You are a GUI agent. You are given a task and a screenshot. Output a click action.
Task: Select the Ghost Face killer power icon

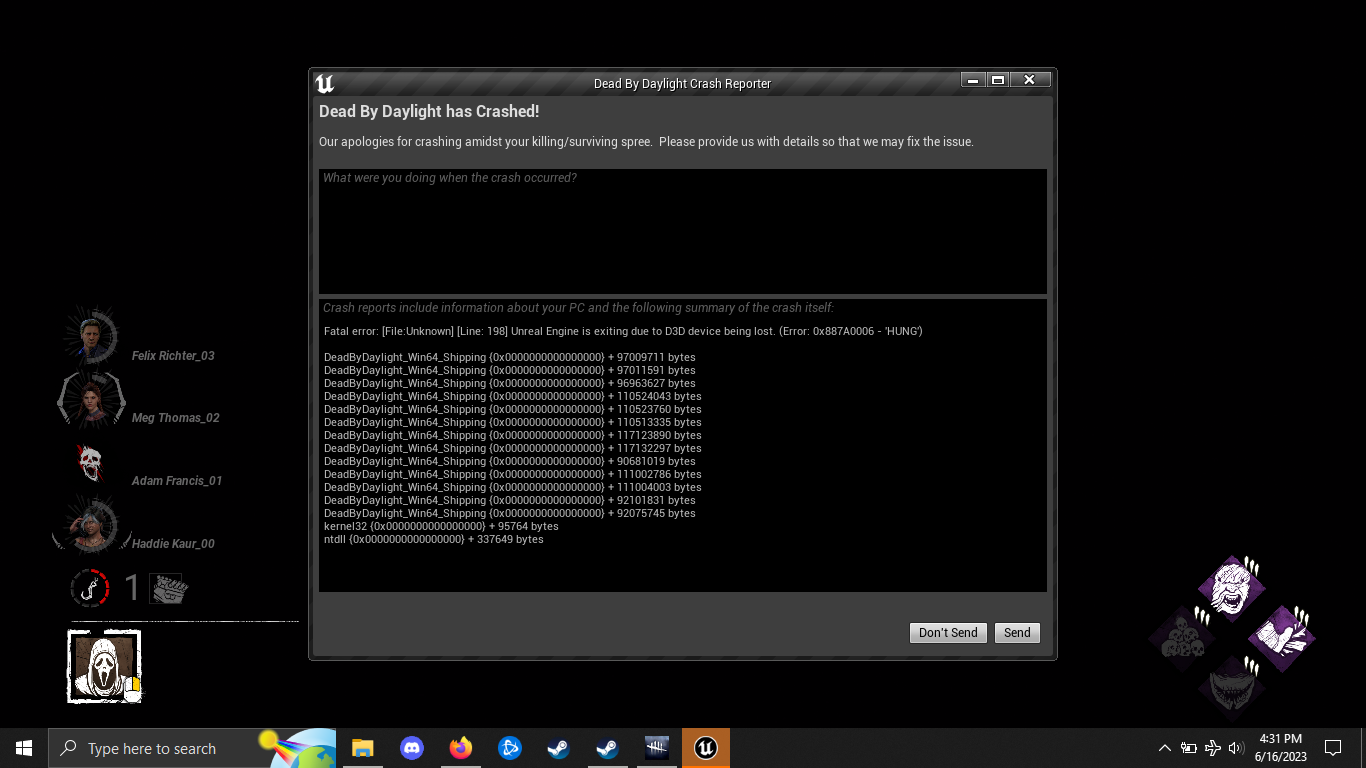pos(104,666)
